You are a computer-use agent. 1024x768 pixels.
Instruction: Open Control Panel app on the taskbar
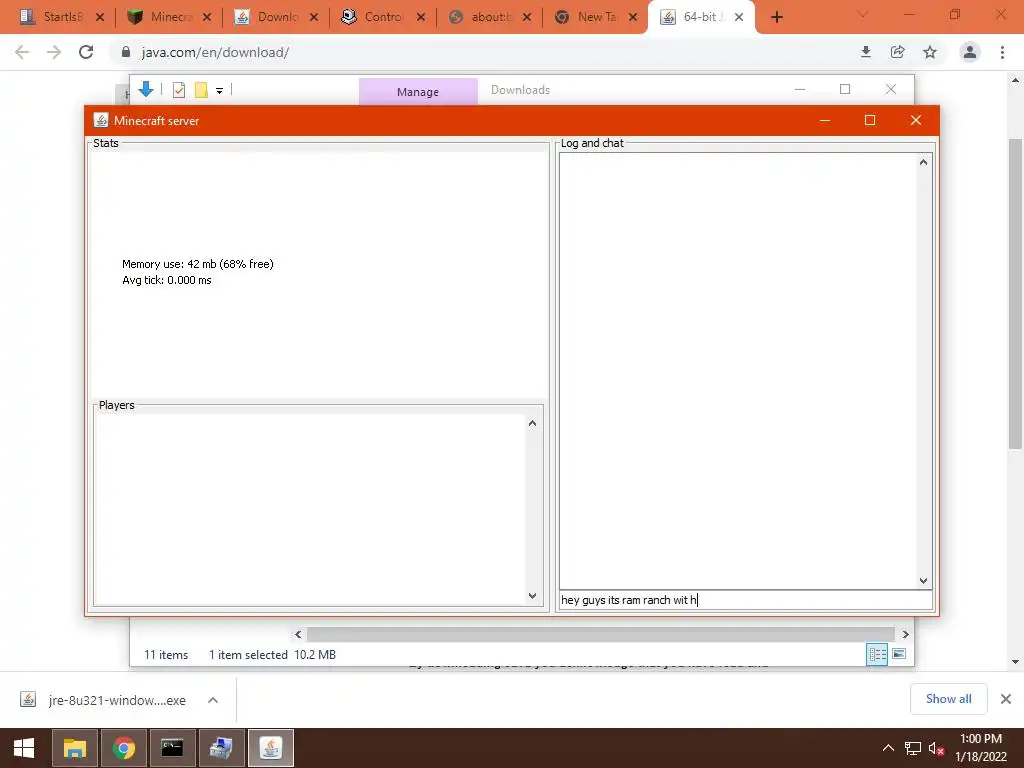coord(221,748)
